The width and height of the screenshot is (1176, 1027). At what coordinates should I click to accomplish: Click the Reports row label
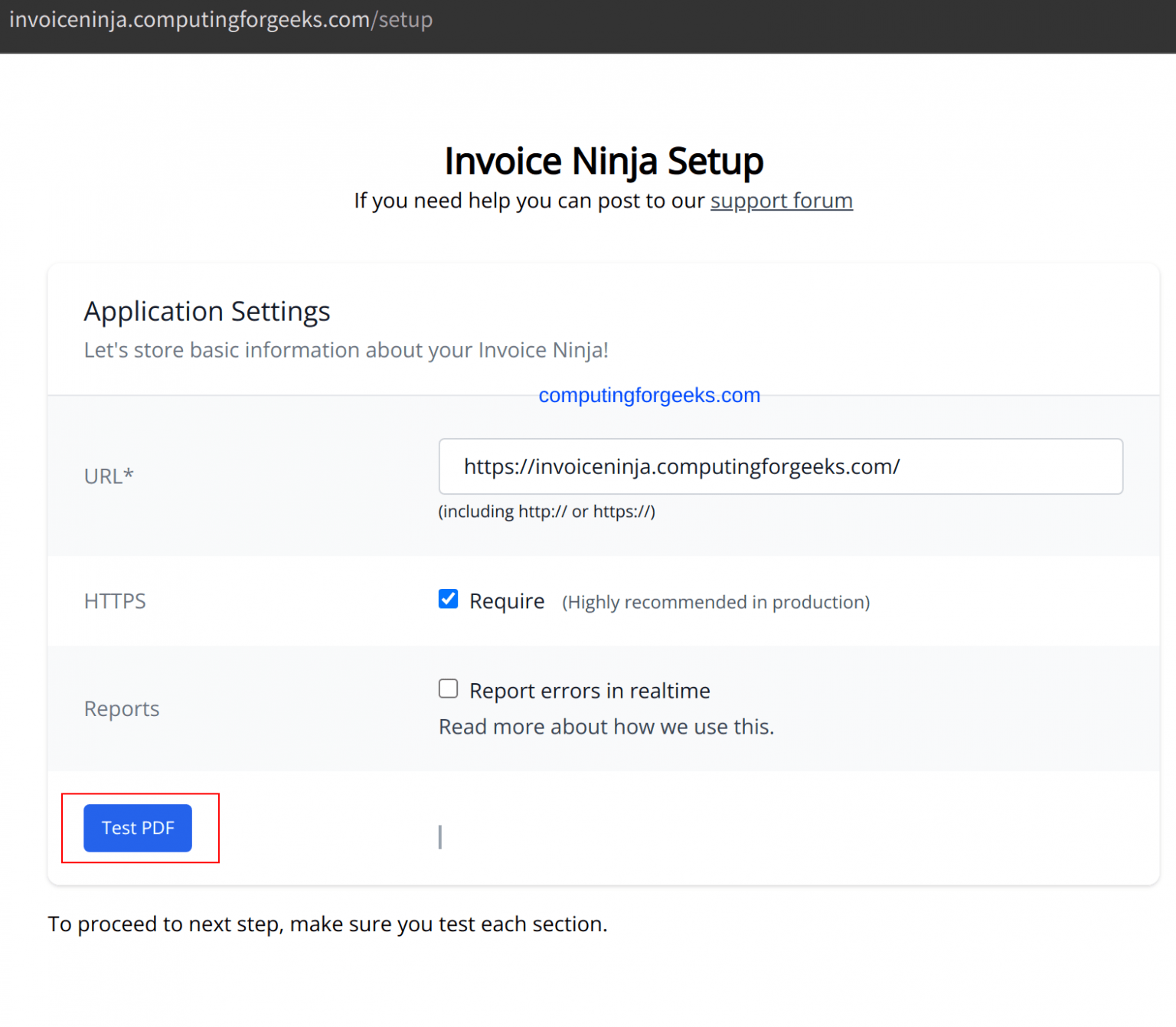[x=122, y=709]
